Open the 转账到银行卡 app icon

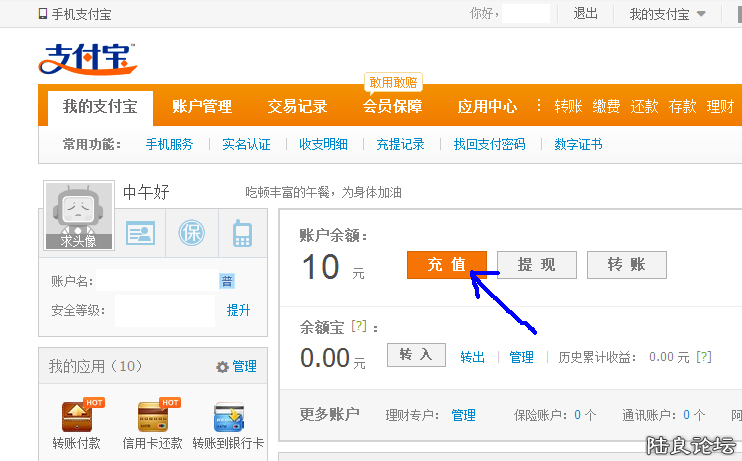(229, 418)
